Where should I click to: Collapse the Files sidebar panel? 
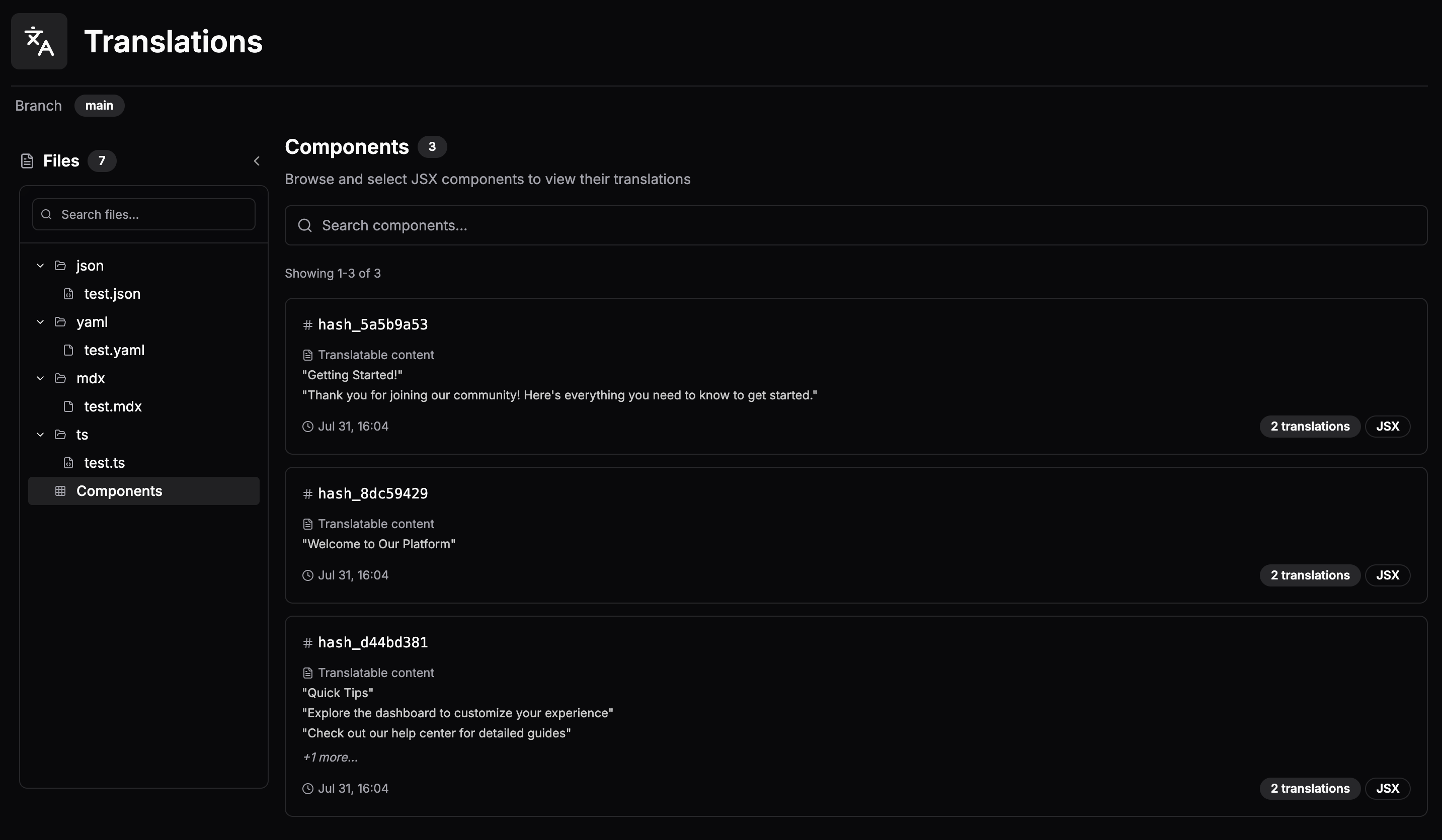point(257,161)
